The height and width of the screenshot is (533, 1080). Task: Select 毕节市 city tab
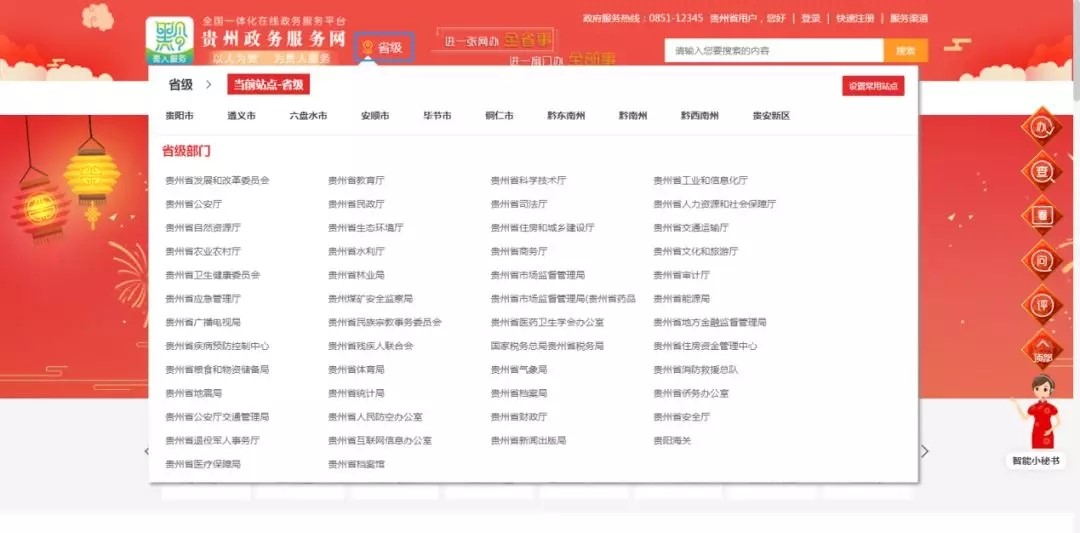(437, 116)
